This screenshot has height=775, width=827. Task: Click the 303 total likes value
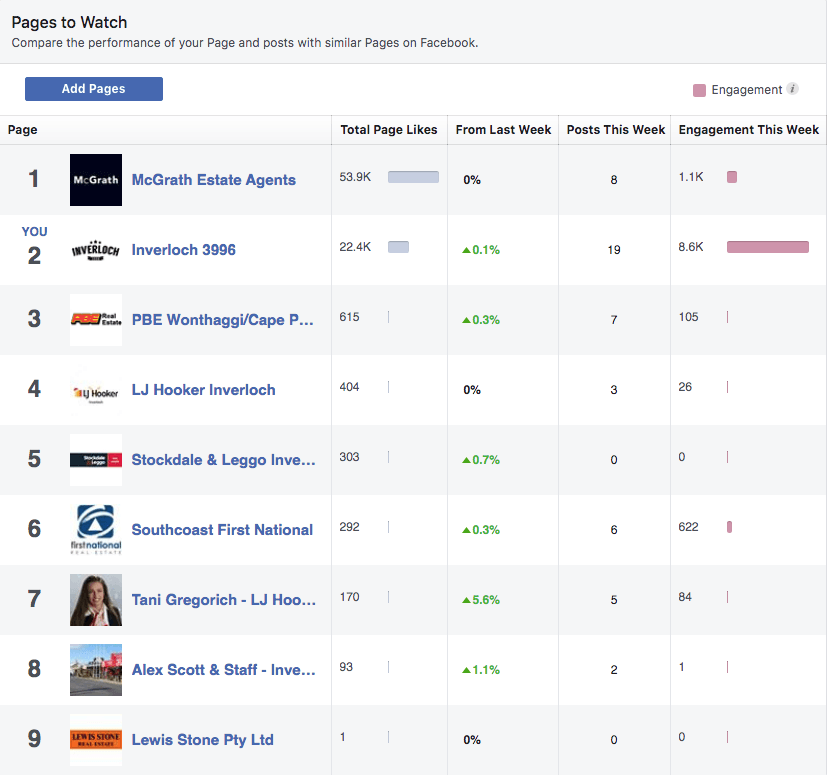[x=349, y=457]
